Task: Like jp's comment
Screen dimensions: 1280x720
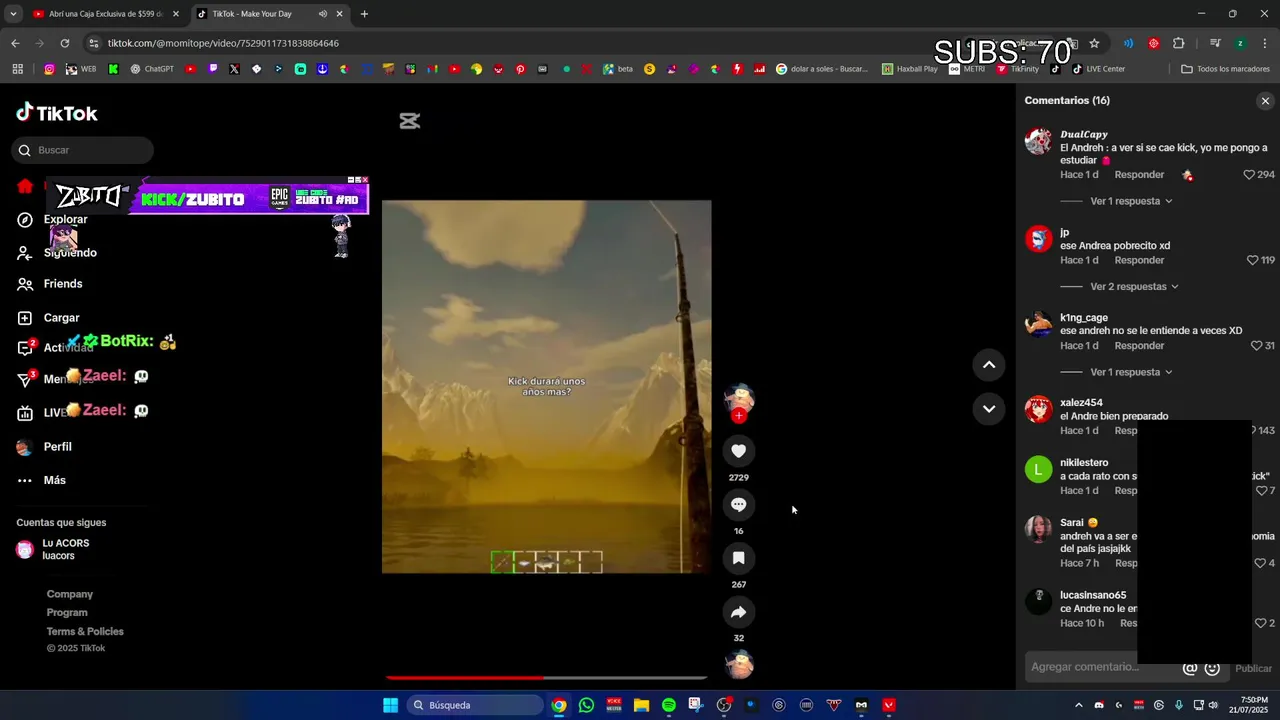Action: coord(1252,260)
